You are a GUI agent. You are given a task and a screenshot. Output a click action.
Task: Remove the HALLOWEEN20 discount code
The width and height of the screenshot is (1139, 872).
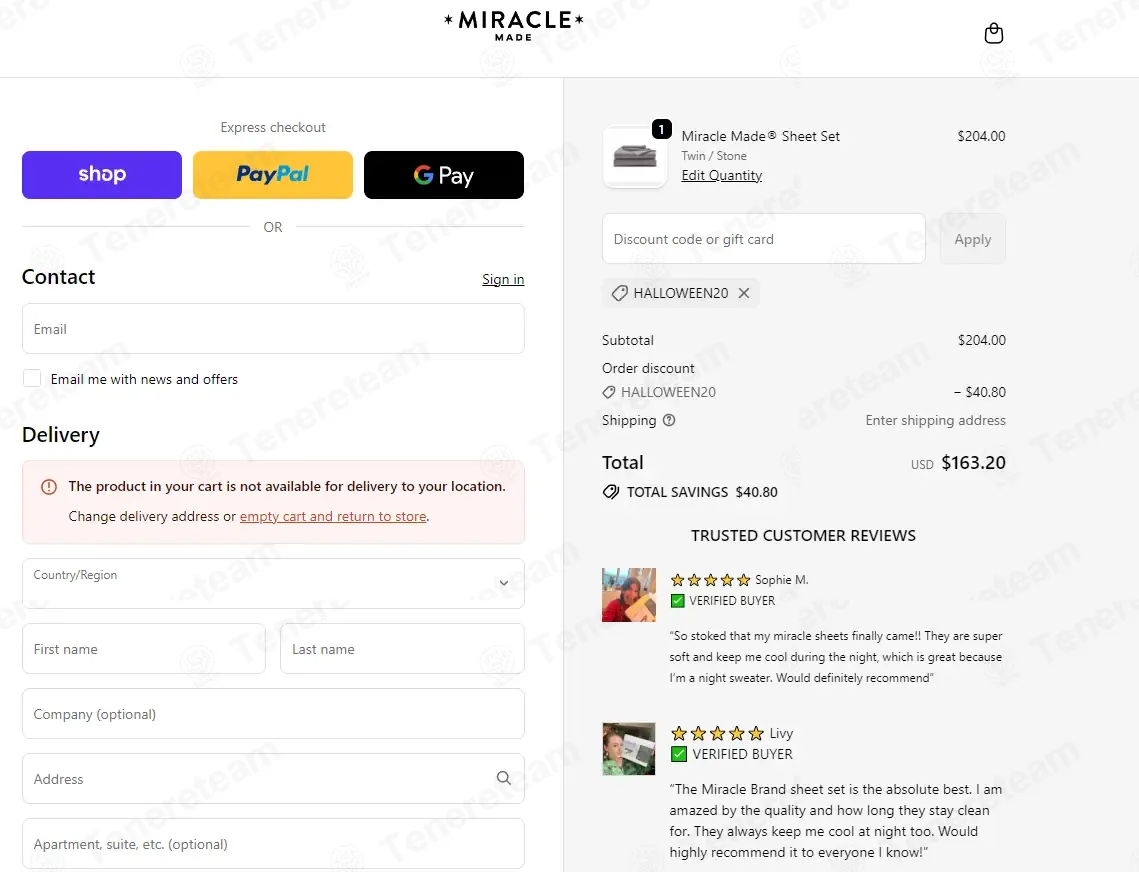point(744,293)
